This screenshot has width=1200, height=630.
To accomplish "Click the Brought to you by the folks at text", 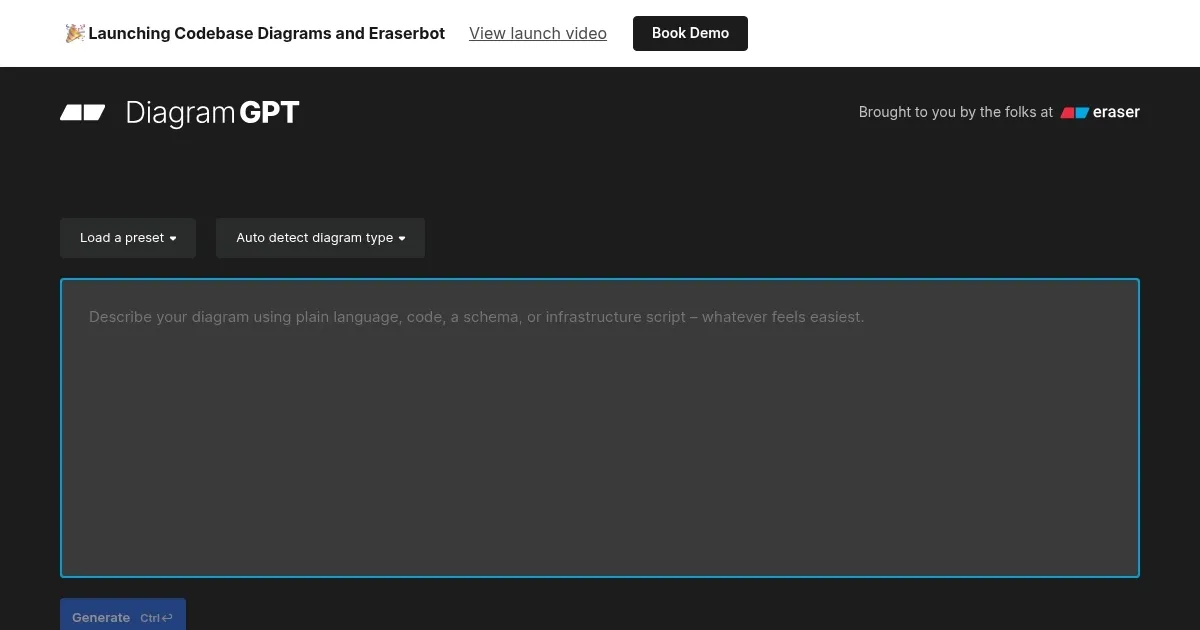I will (x=955, y=112).
